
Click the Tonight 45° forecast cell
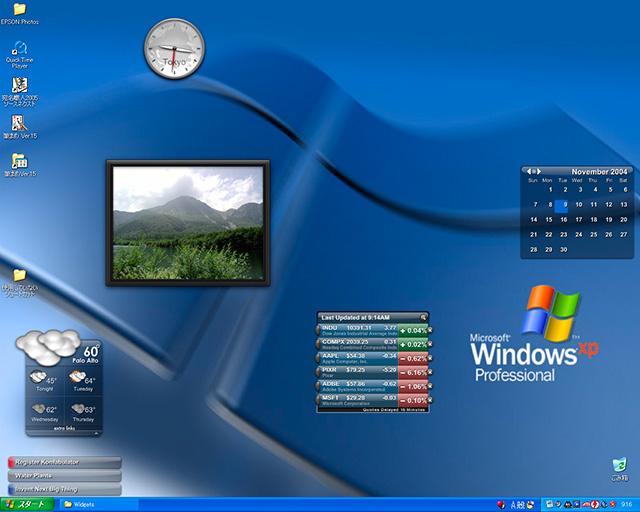44,381
